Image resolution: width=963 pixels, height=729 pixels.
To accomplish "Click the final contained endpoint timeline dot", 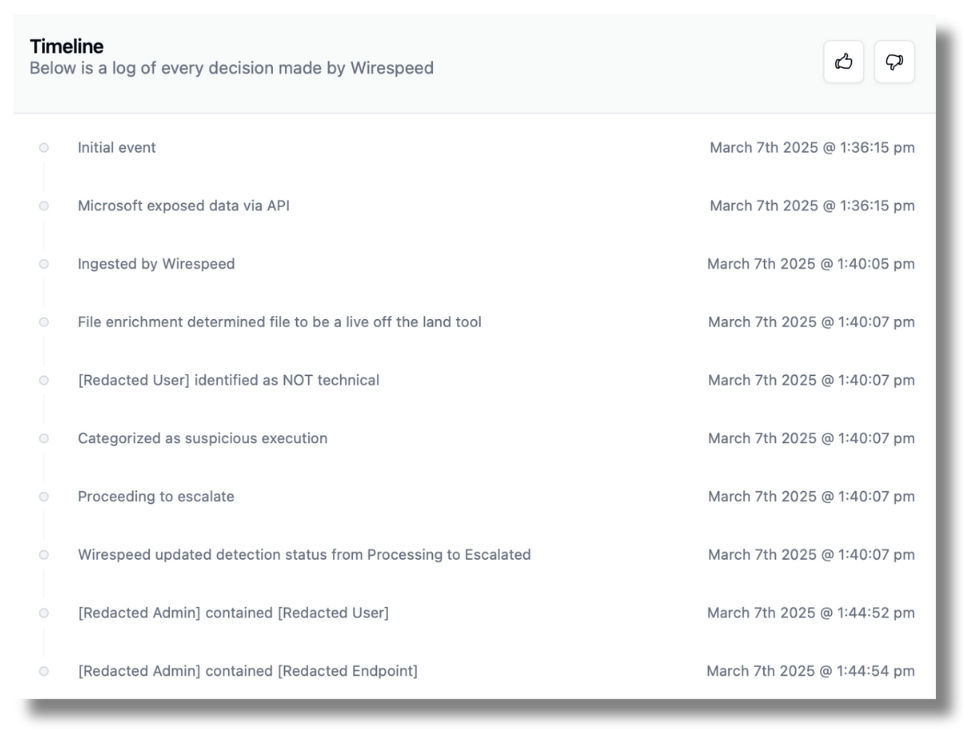I will [x=43, y=670].
